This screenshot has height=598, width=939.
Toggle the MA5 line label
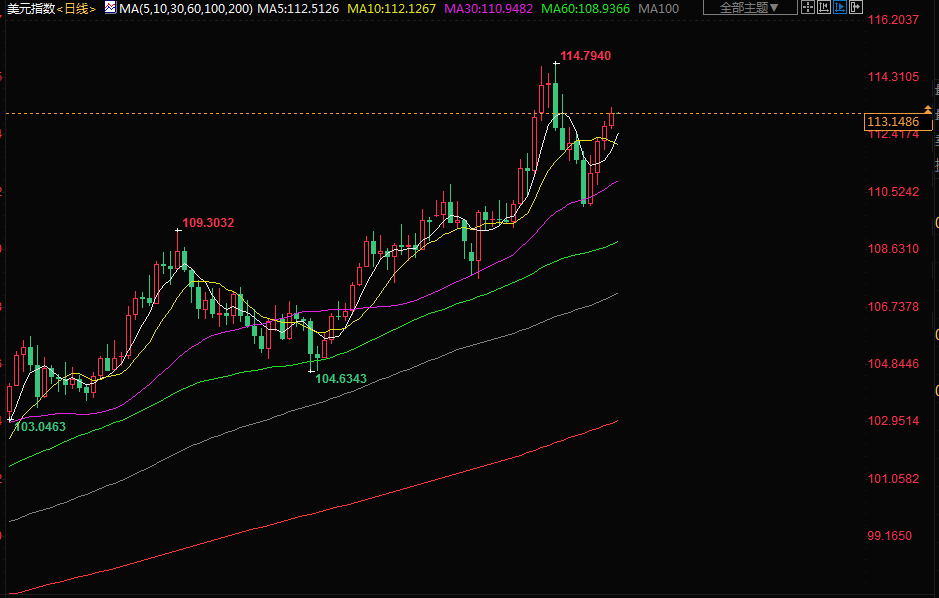298,8
